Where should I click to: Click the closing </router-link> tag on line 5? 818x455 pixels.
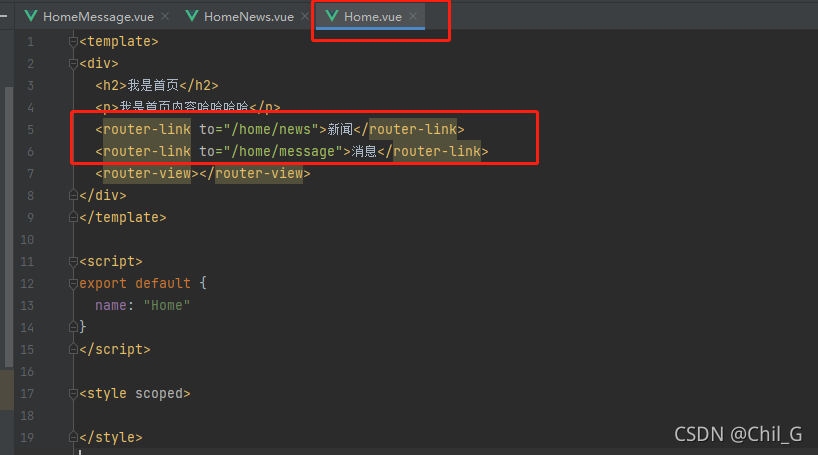409,129
